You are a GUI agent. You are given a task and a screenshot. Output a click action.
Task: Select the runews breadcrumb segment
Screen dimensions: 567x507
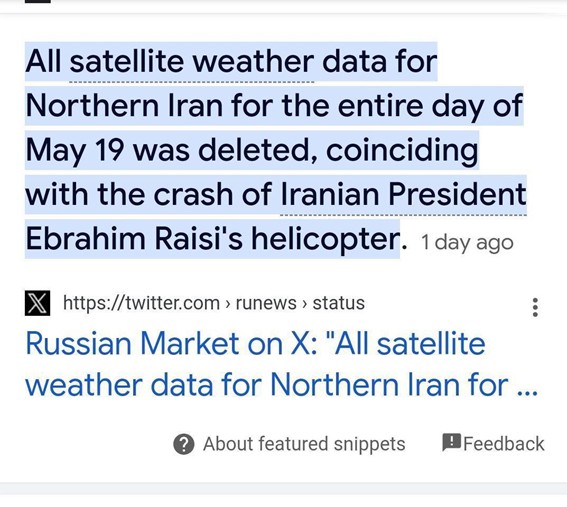266,303
